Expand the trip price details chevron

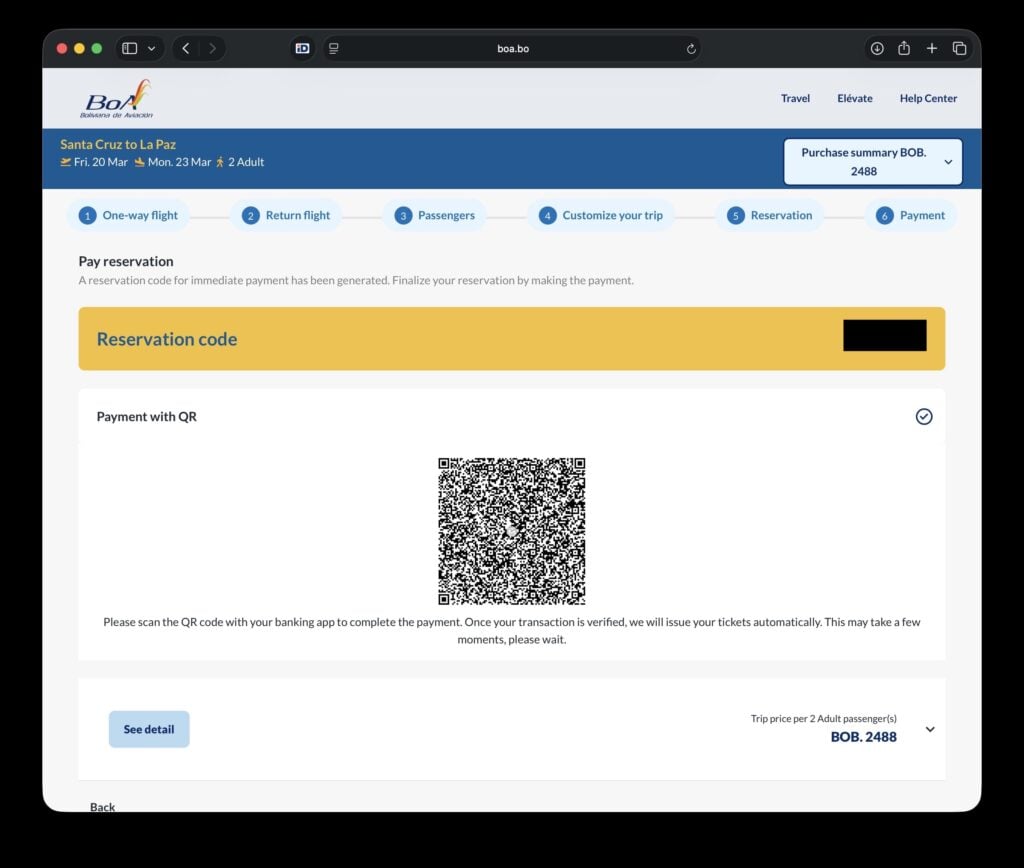pos(930,729)
